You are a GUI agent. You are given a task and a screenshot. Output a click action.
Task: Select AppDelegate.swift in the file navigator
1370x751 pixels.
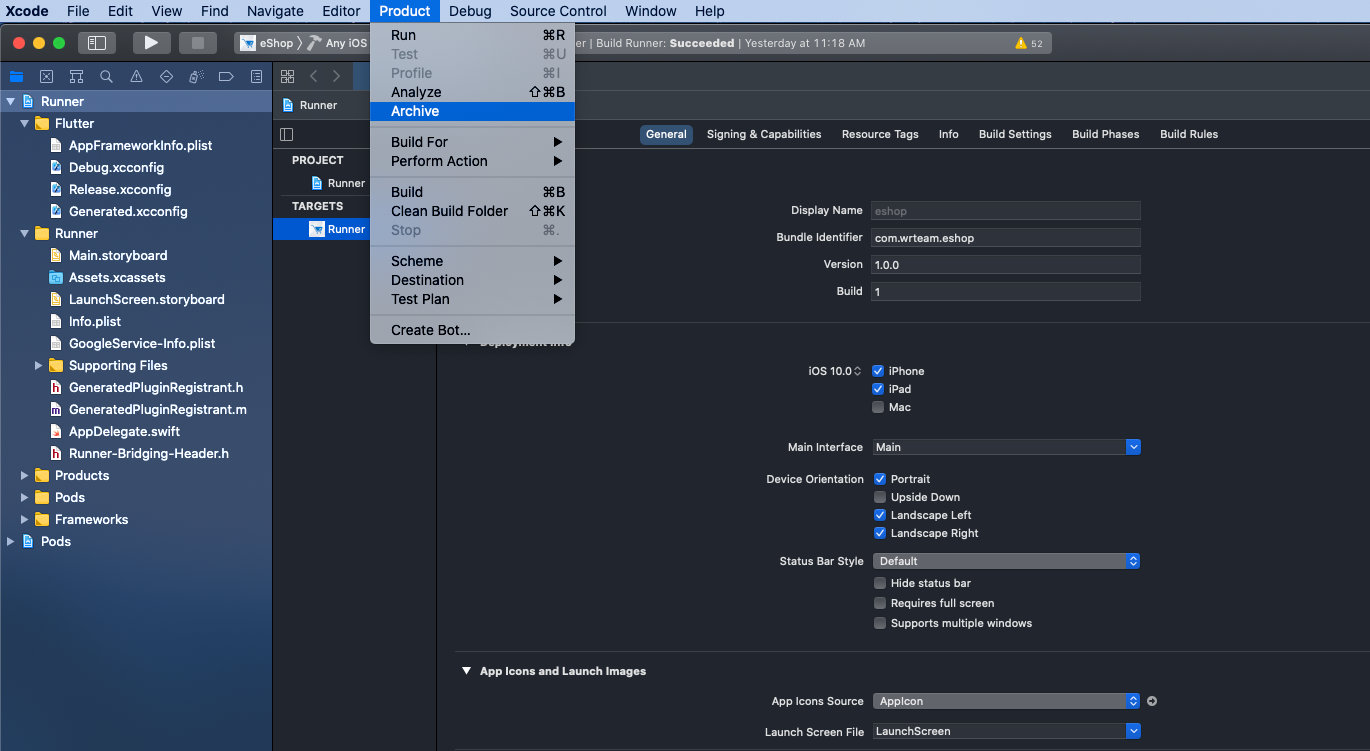(124, 431)
